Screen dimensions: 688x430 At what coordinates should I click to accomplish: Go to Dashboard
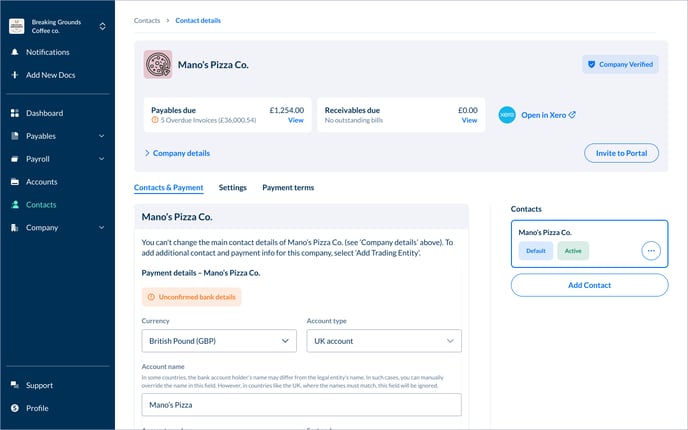[44, 113]
